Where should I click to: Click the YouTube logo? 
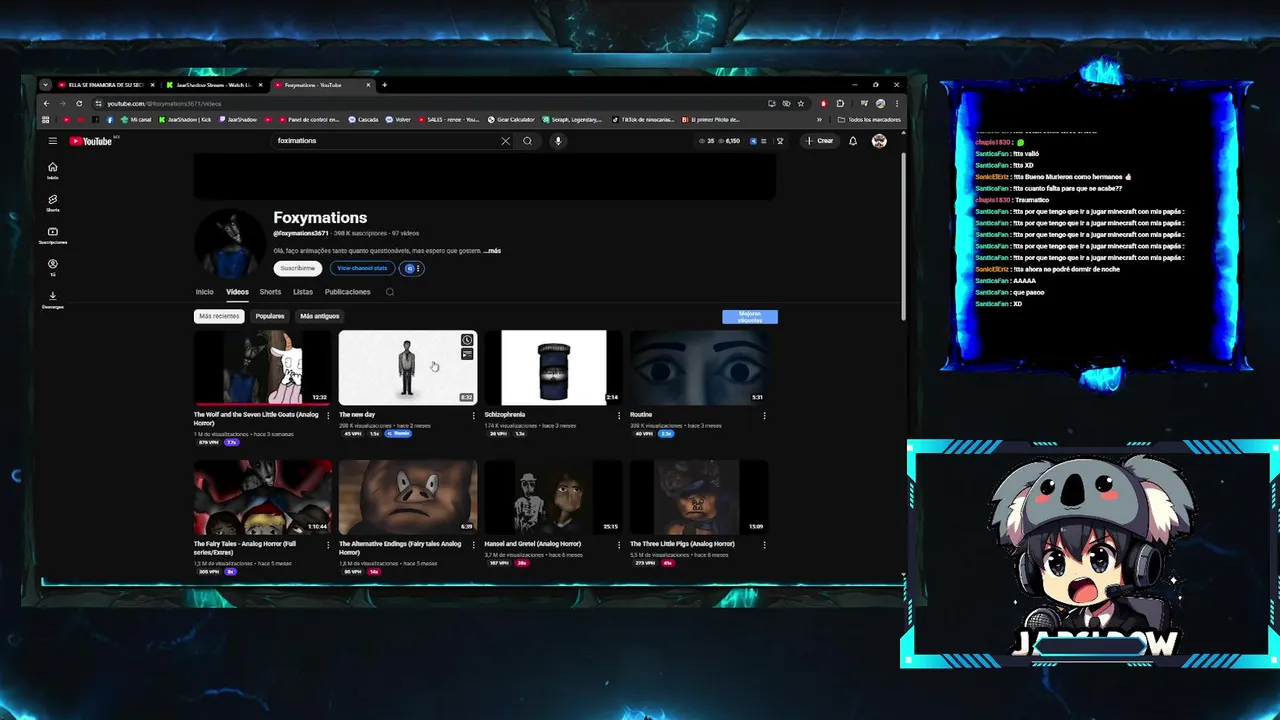click(x=91, y=141)
